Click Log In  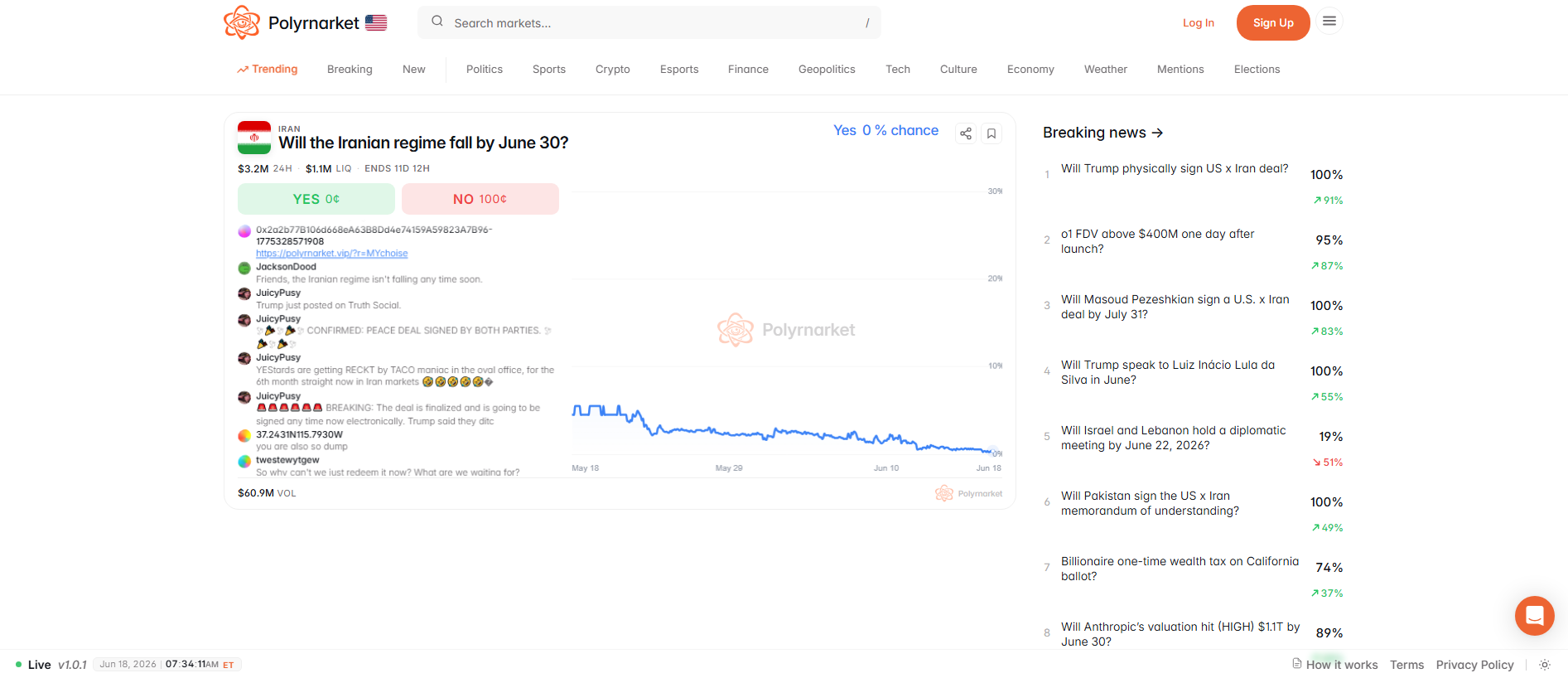click(x=1199, y=23)
